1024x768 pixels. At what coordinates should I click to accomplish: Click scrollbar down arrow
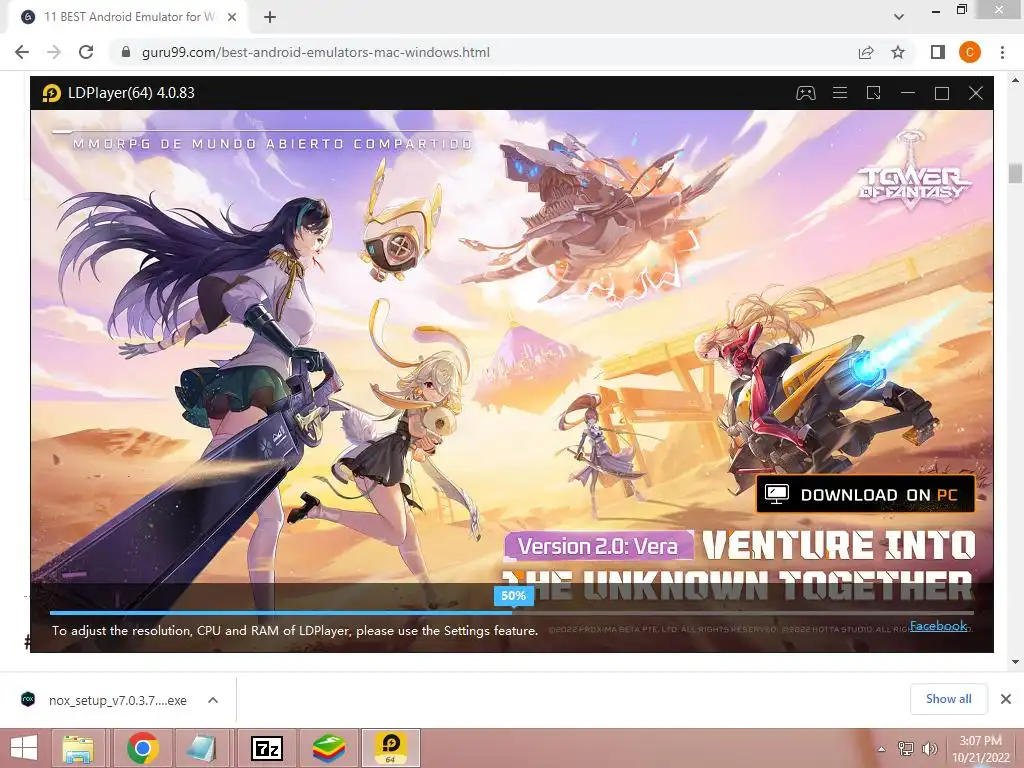pos(1015,662)
